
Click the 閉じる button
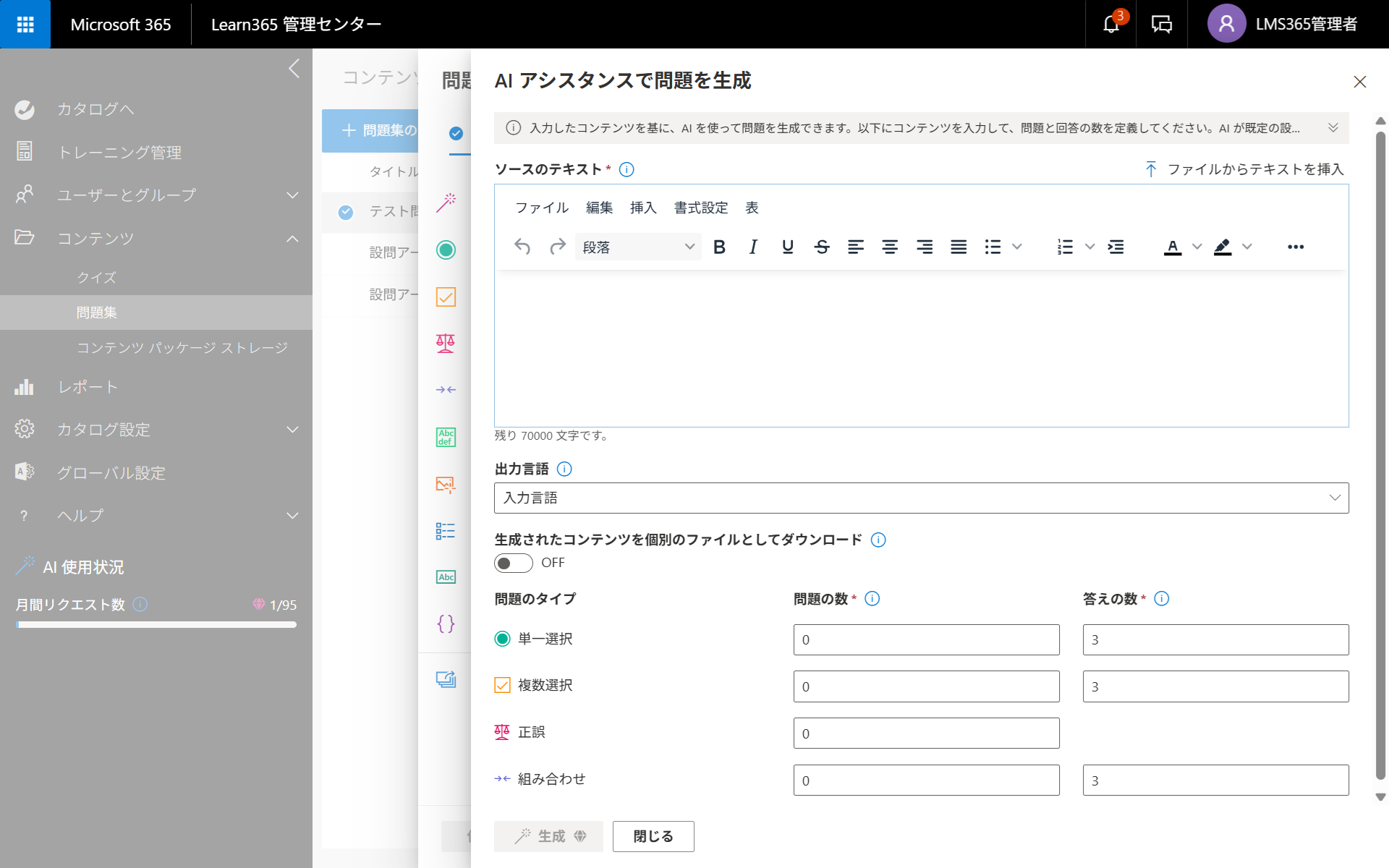coord(653,836)
